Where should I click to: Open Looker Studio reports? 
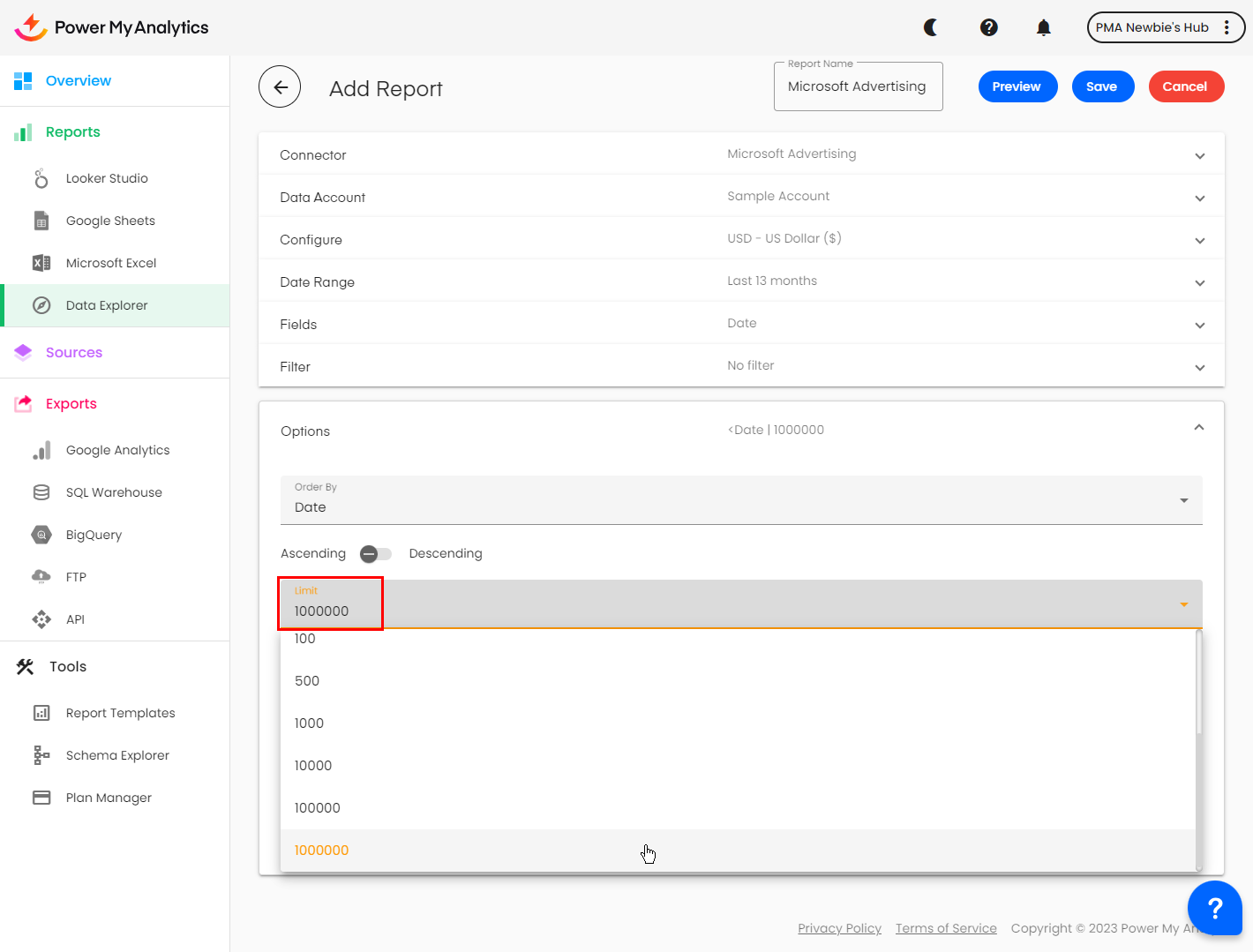coord(107,178)
